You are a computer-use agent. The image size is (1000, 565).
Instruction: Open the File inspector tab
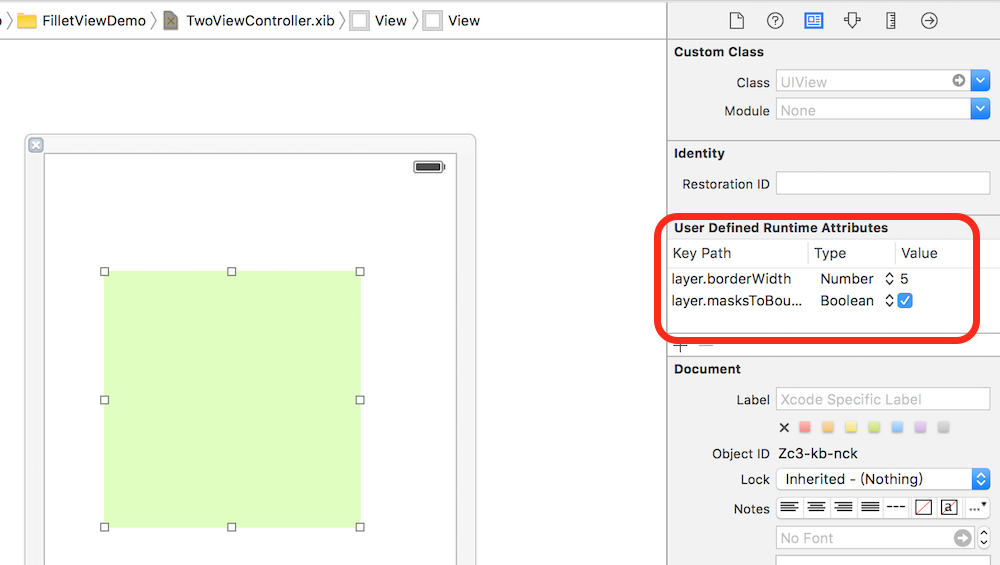pyautogui.click(x=737, y=20)
